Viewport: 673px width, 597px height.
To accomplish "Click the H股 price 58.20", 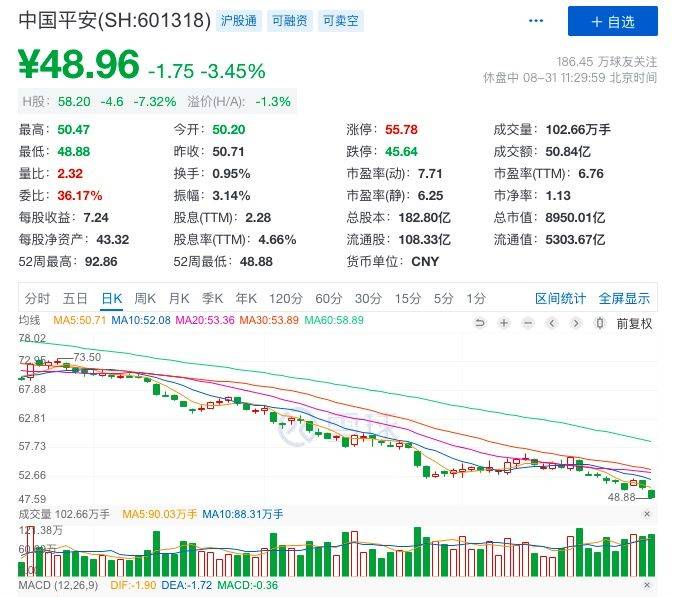I will [x=74, y=102].
